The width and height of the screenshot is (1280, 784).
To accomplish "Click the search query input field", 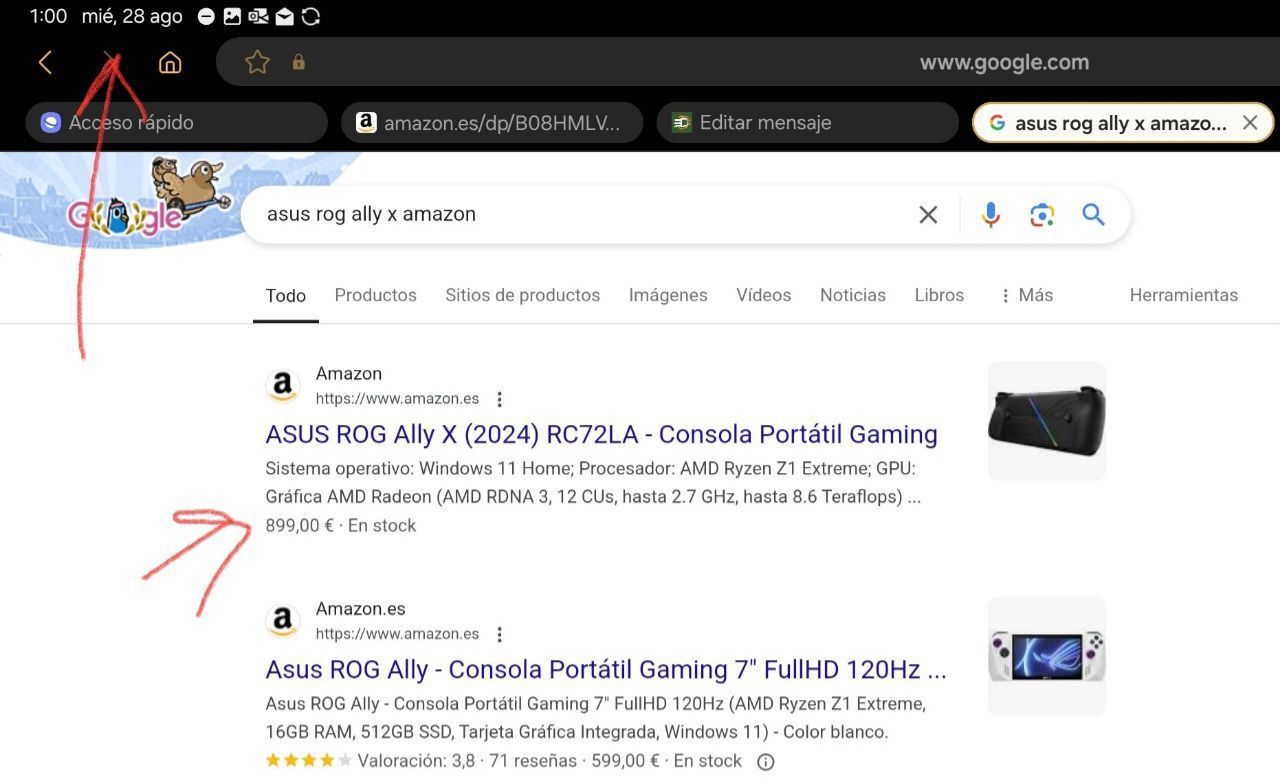I will [x=580, y=214].
